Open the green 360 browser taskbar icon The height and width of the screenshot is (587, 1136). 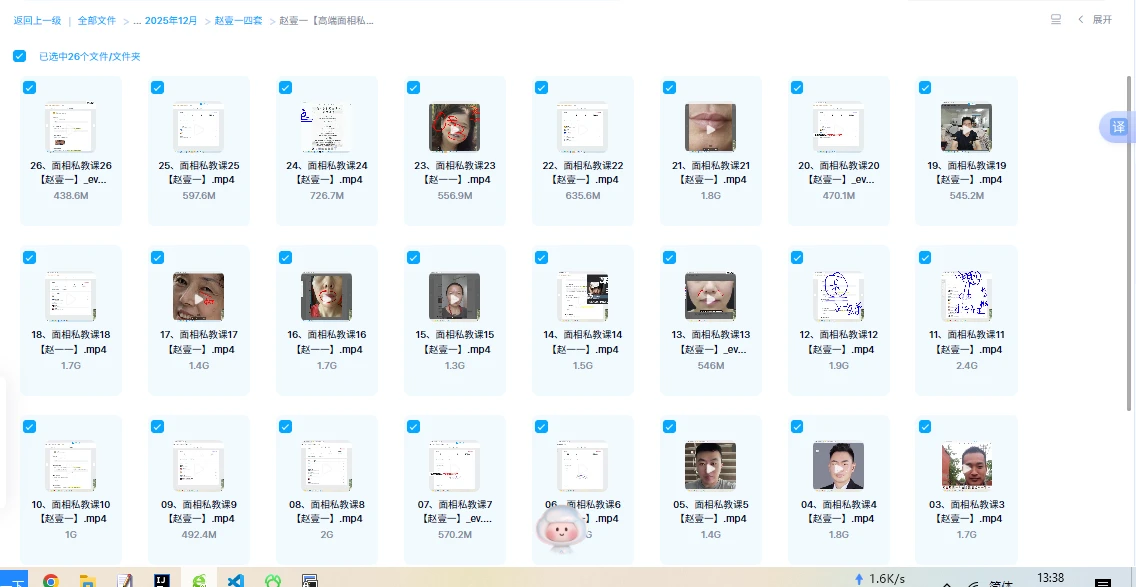click(x=198, y=580)
